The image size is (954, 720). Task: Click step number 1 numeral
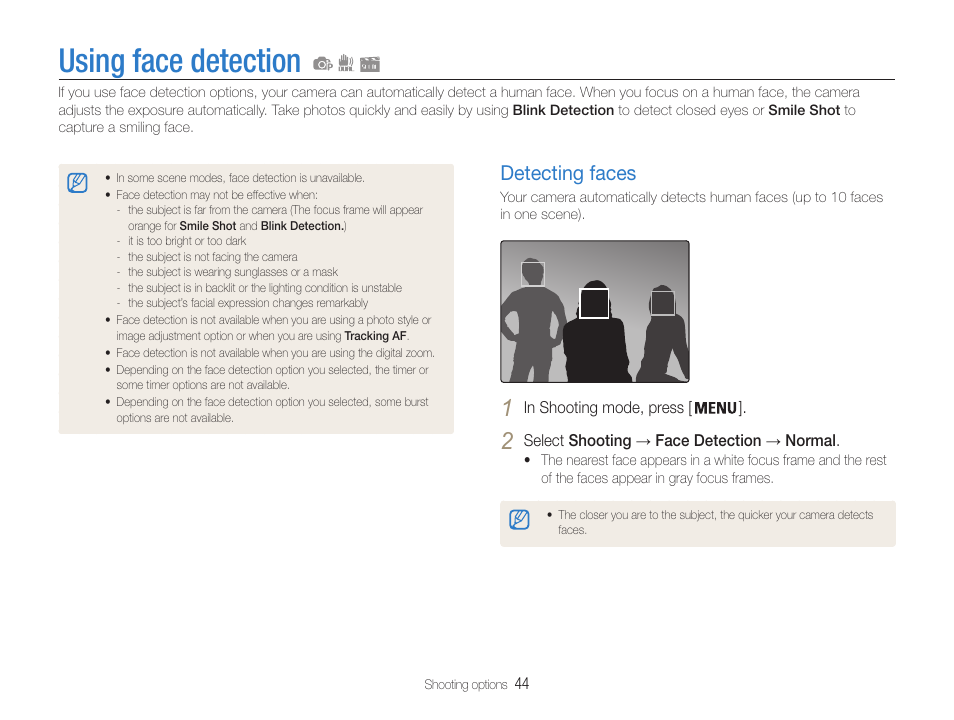pos(507,408)
